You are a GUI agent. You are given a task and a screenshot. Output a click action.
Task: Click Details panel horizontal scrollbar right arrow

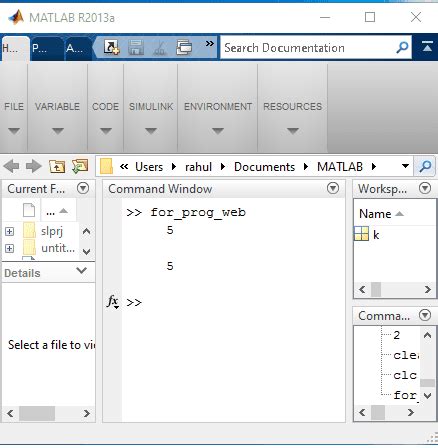coord(87,414)
